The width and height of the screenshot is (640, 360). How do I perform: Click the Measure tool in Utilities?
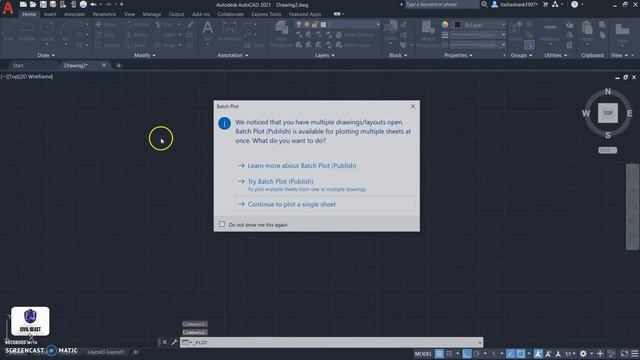click(x=550, y=32)
